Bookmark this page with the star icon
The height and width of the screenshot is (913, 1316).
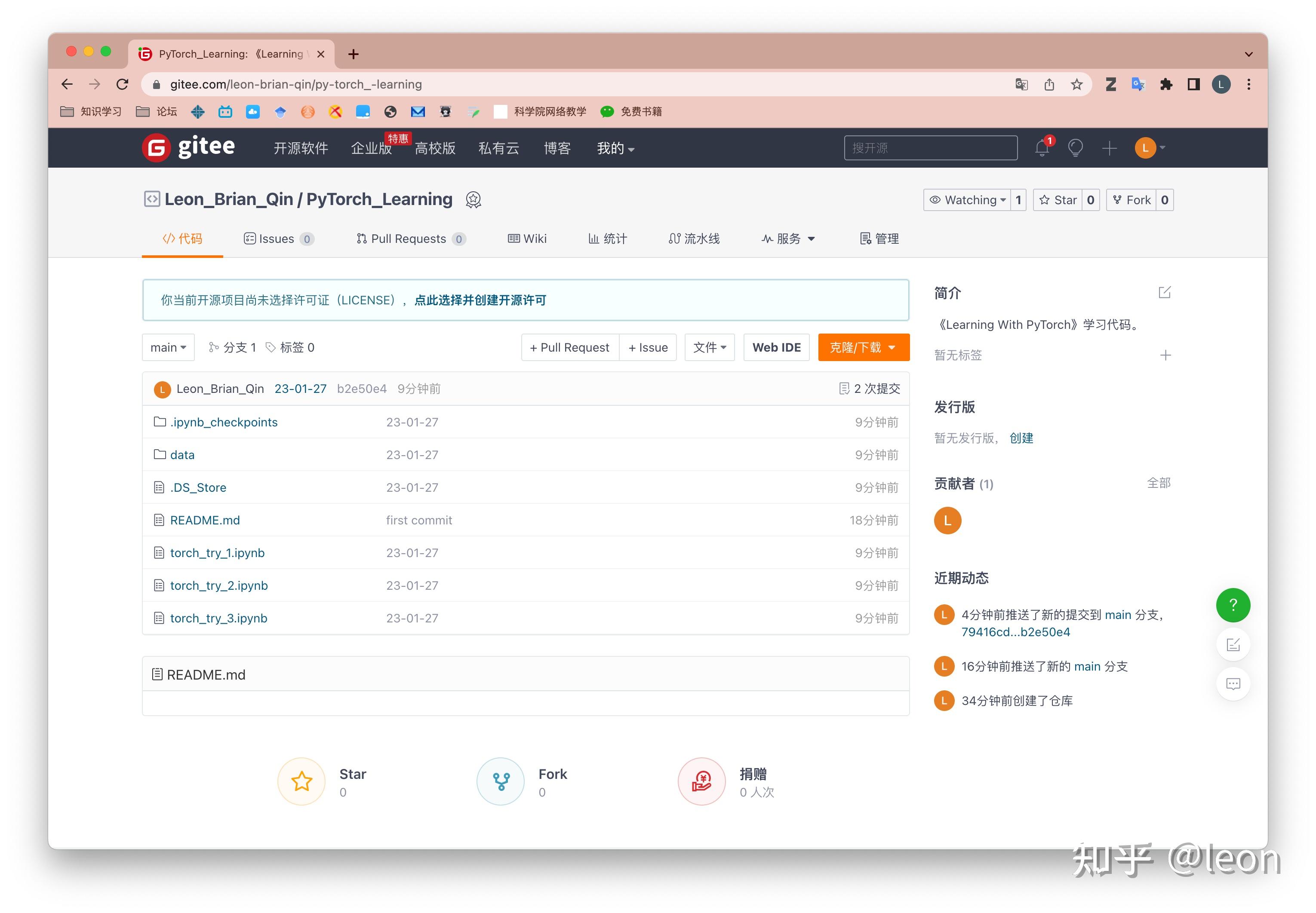click(x=1076, y=85)
